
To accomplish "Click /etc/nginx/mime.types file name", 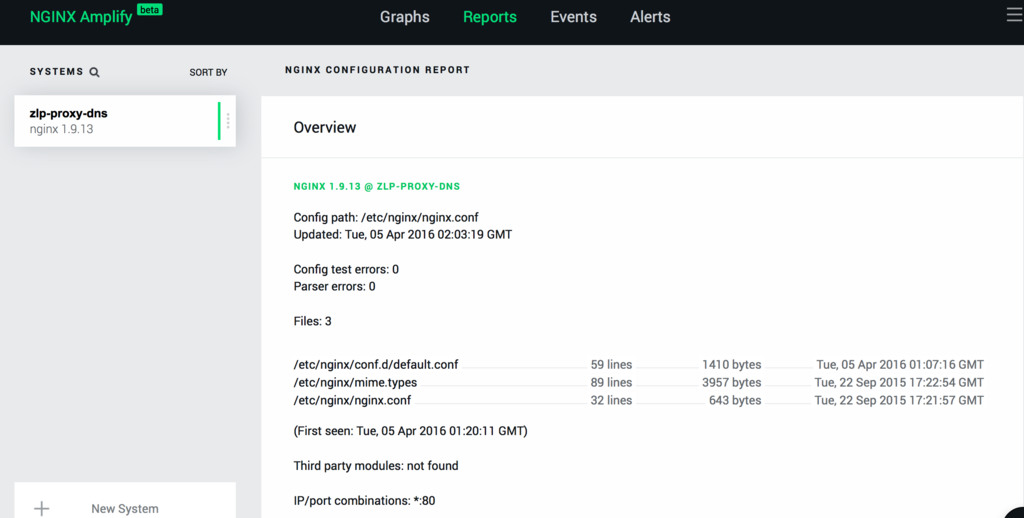I will 355,382.
